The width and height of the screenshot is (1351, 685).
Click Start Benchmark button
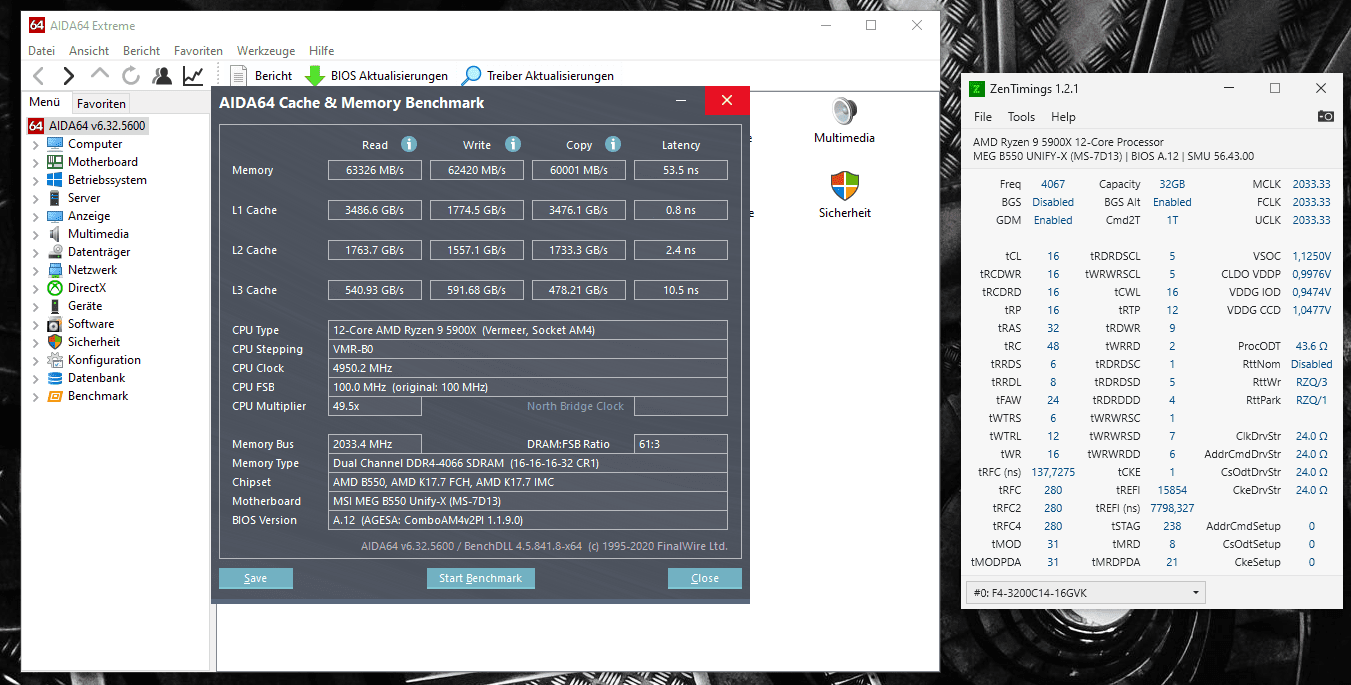point(481,578)
